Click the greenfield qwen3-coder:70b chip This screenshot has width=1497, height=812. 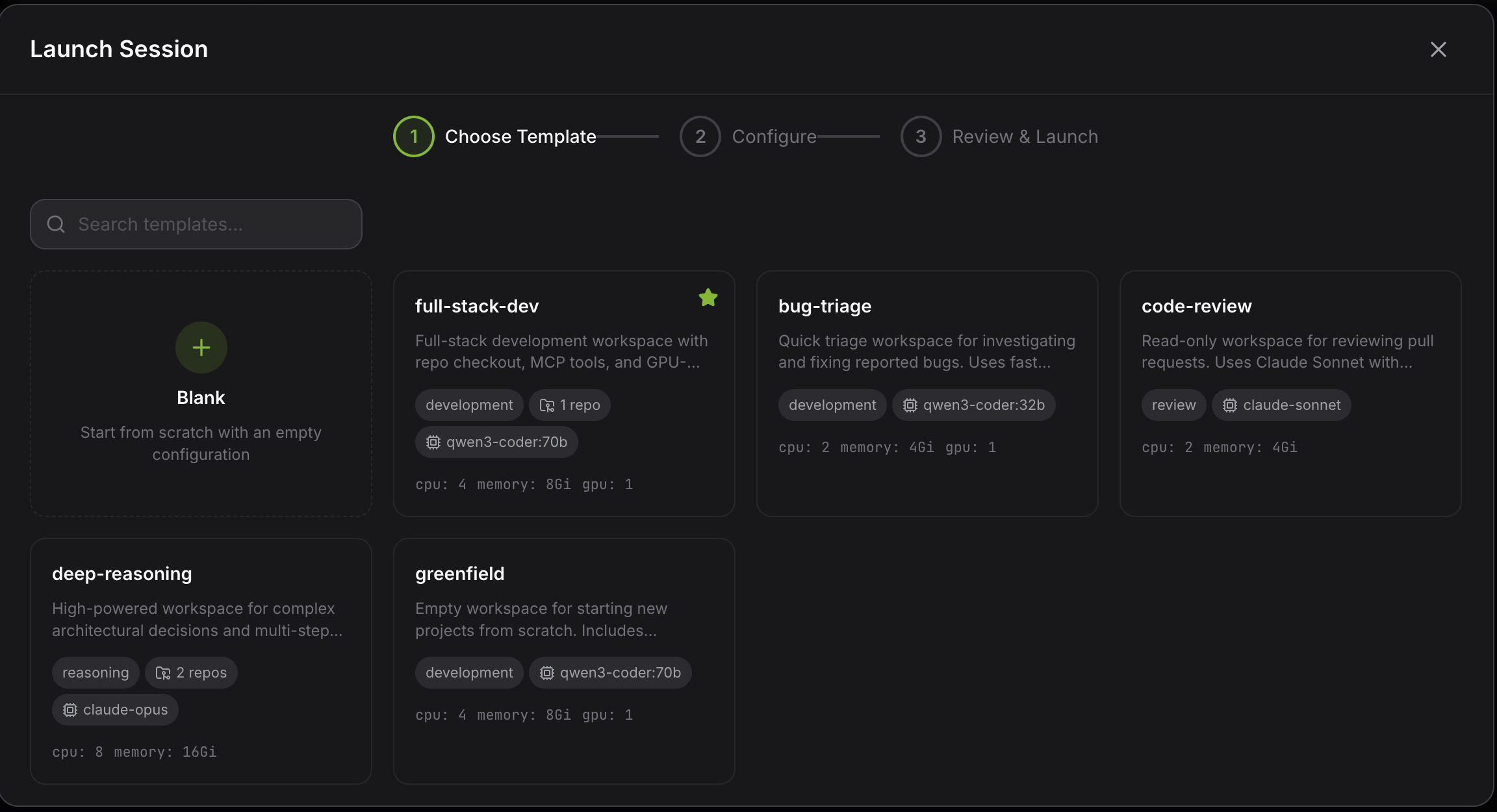click(x=610, y=672)
